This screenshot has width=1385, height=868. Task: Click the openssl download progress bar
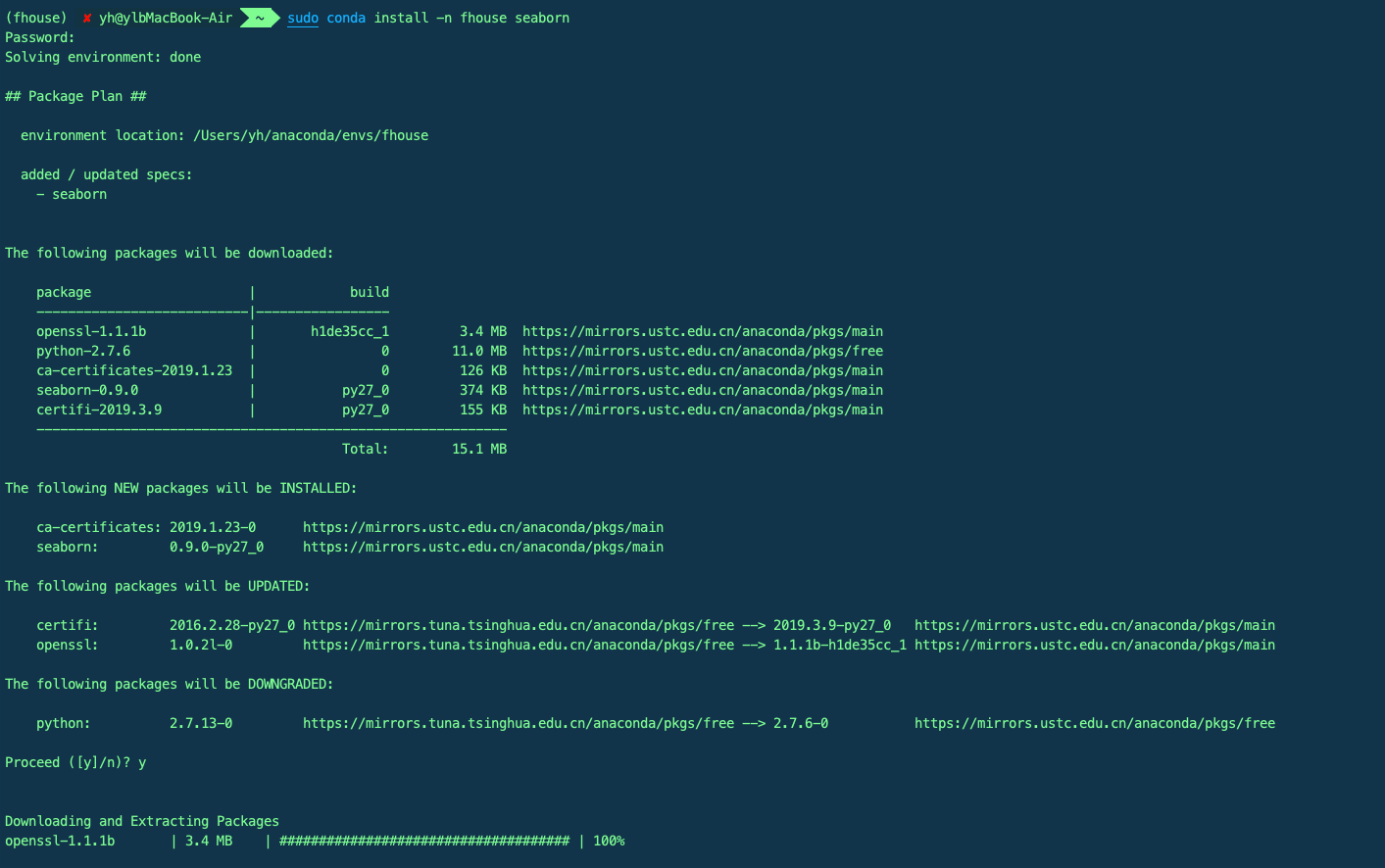pyautogui.click(x=425, y=841)
